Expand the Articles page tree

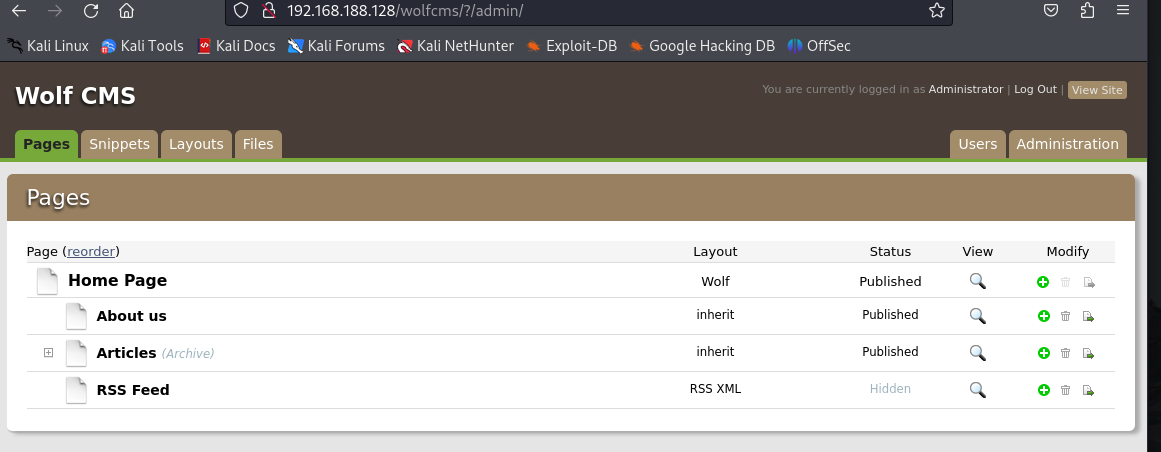click(x=48, y=353)
